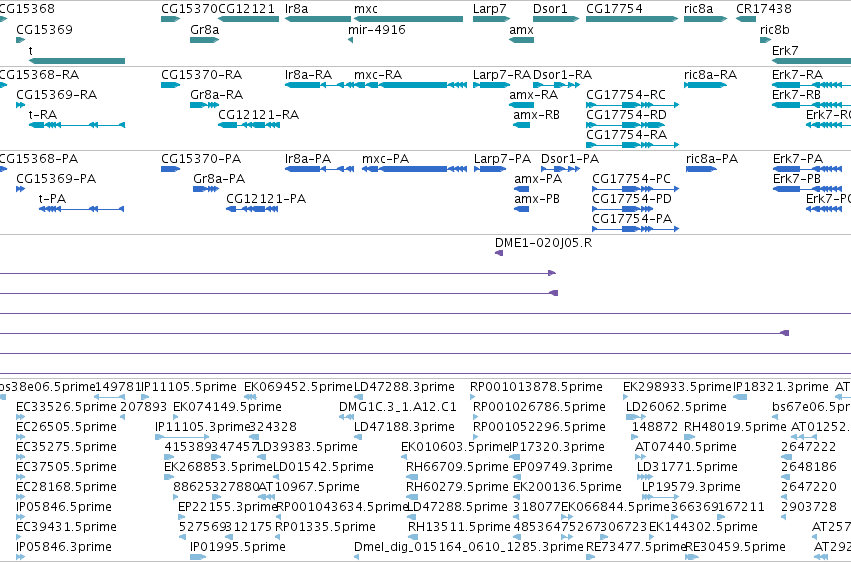
Task: Click the CG17754-RC transcript label
Action: 626,94
